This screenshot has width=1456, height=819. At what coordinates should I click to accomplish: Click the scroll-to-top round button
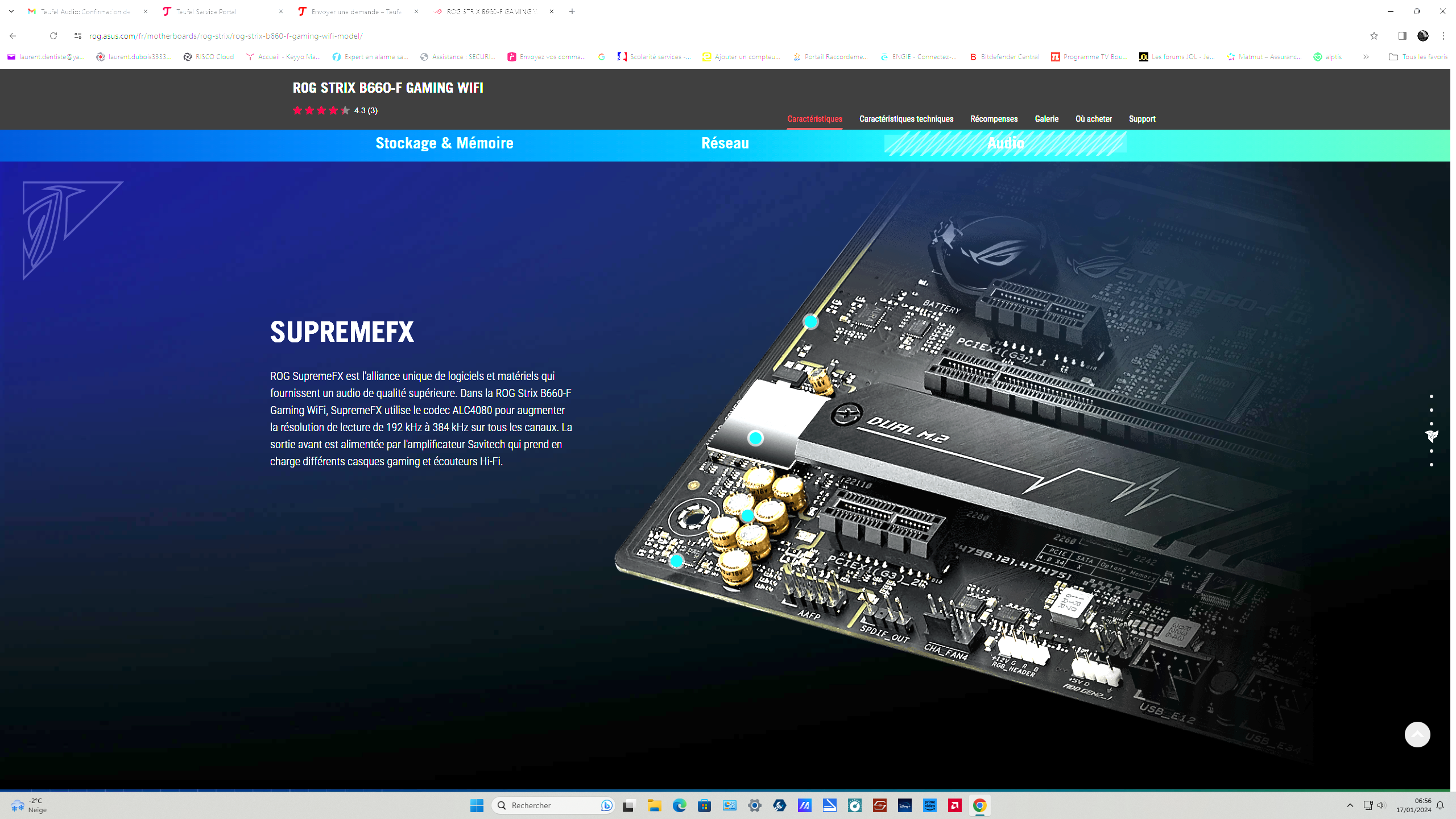(x=1417, y=734)
